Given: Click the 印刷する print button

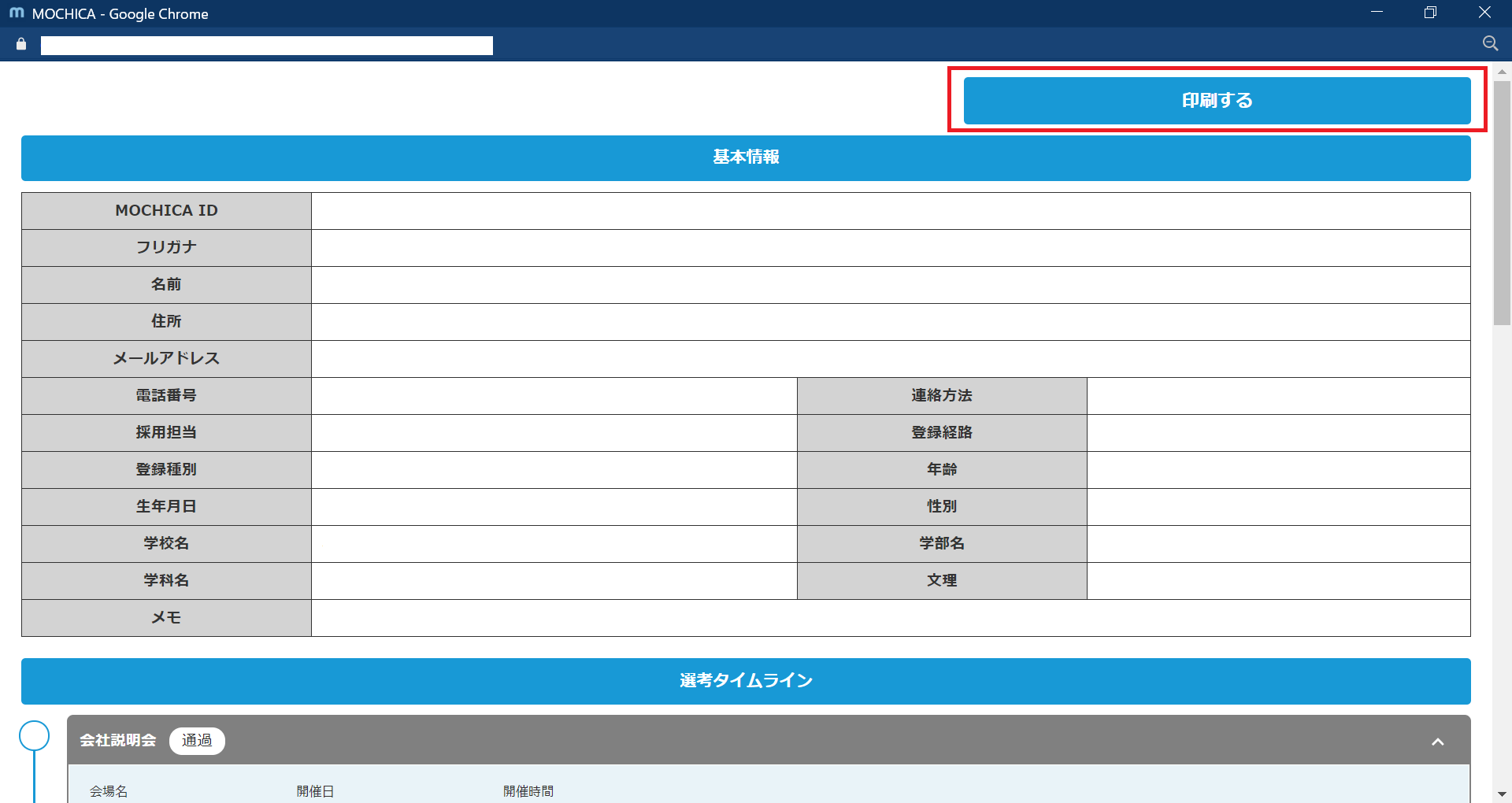Looking at the screenshot, I should click(x=1217, y=101).
